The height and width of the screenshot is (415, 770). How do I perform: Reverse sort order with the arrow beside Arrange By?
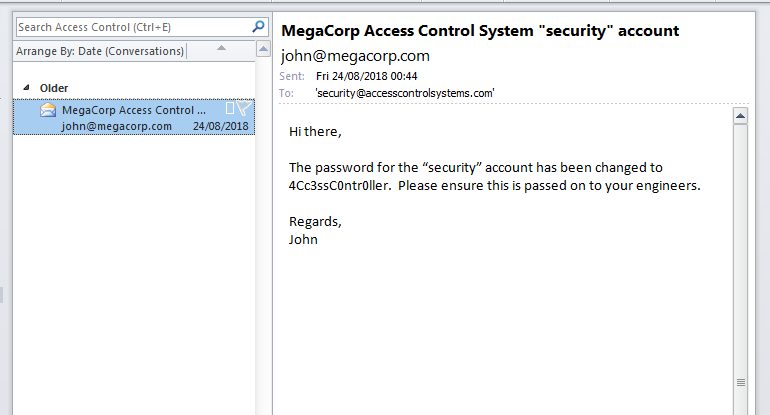pyautogui.click(x=221, y=49)
